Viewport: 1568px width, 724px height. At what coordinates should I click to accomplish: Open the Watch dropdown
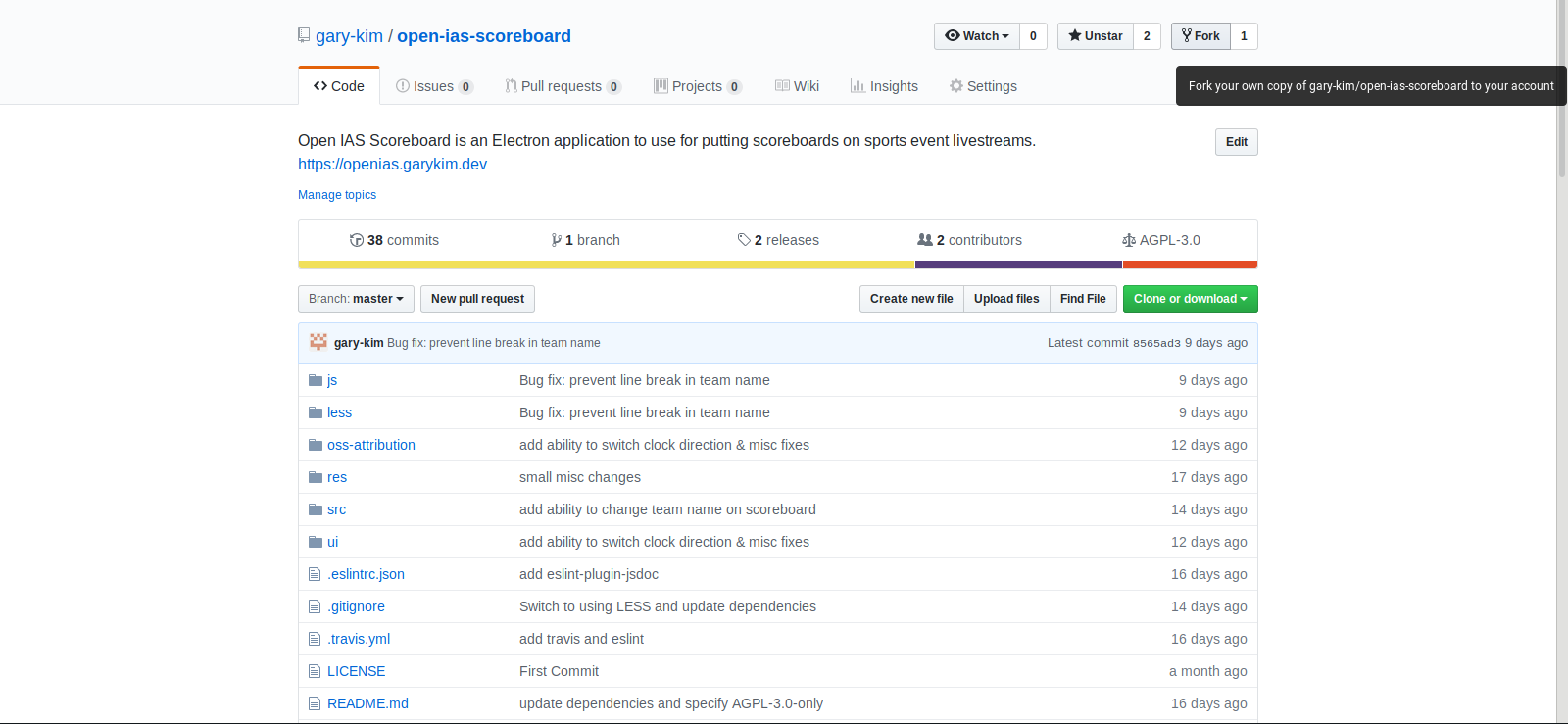[x=977, y=36]
